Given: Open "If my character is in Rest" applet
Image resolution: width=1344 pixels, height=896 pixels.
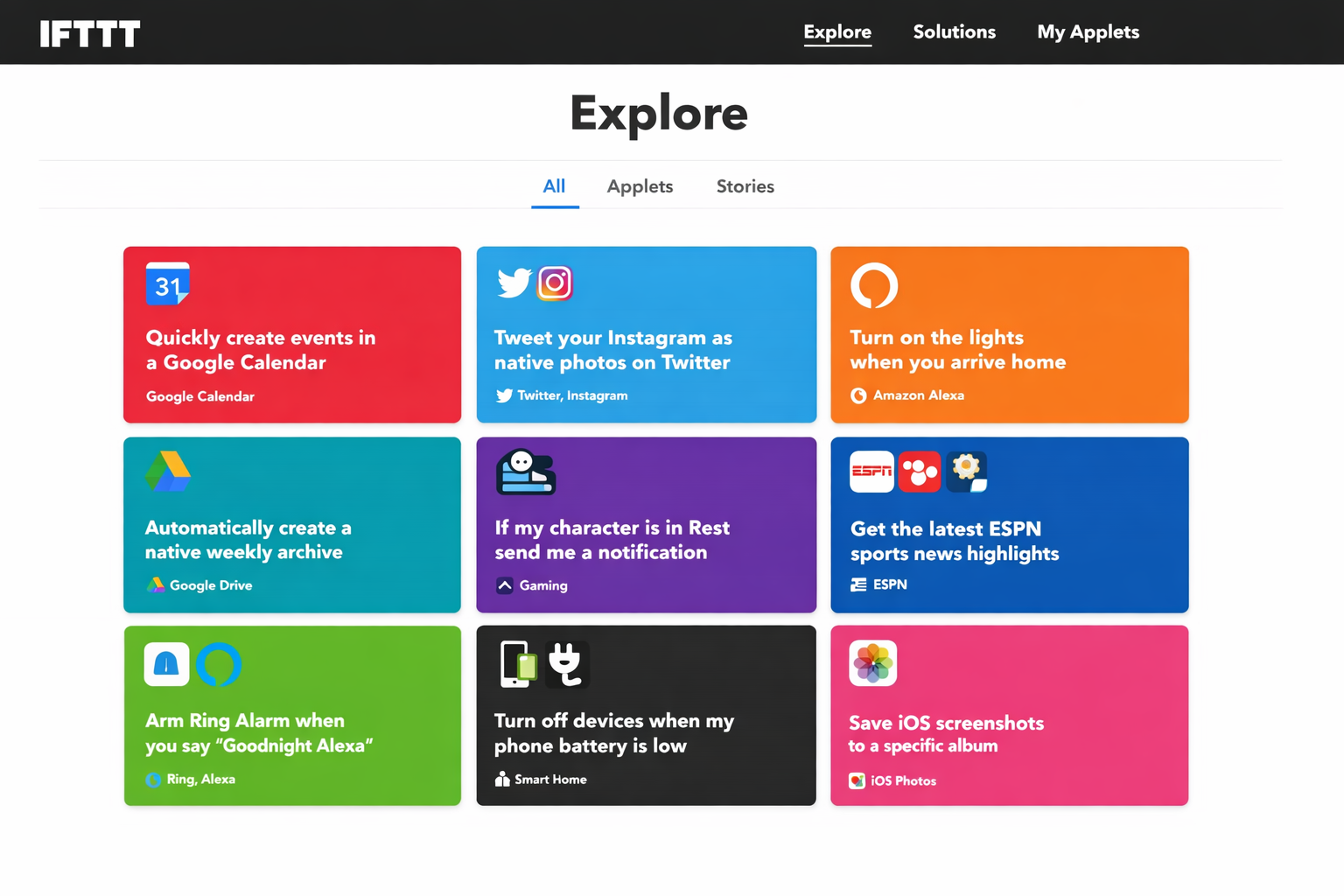Looking at the screenshot, I should pyautogui.click(x=647, y=525).
